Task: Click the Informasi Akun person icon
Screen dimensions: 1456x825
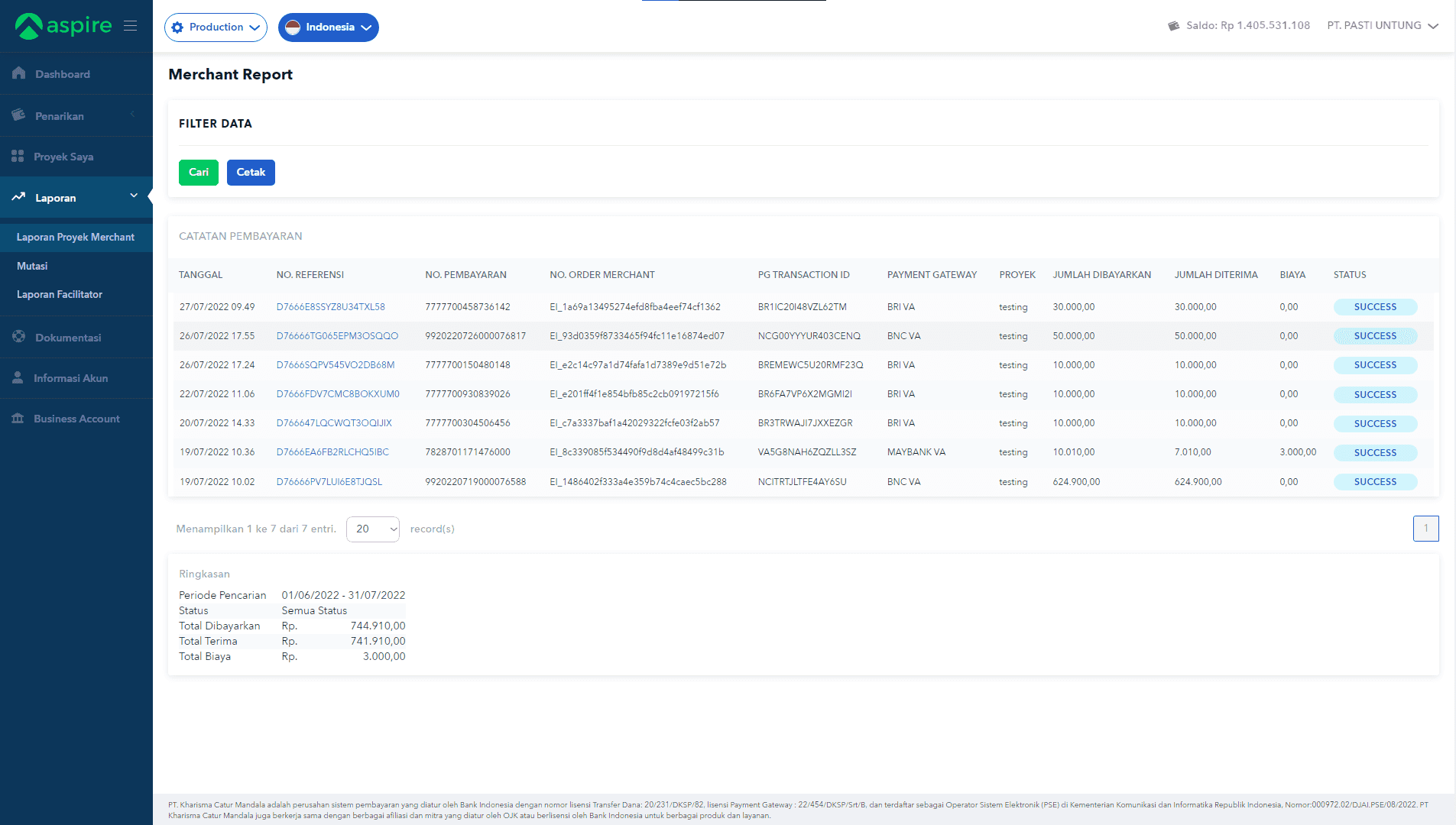Action: [18, 377]
